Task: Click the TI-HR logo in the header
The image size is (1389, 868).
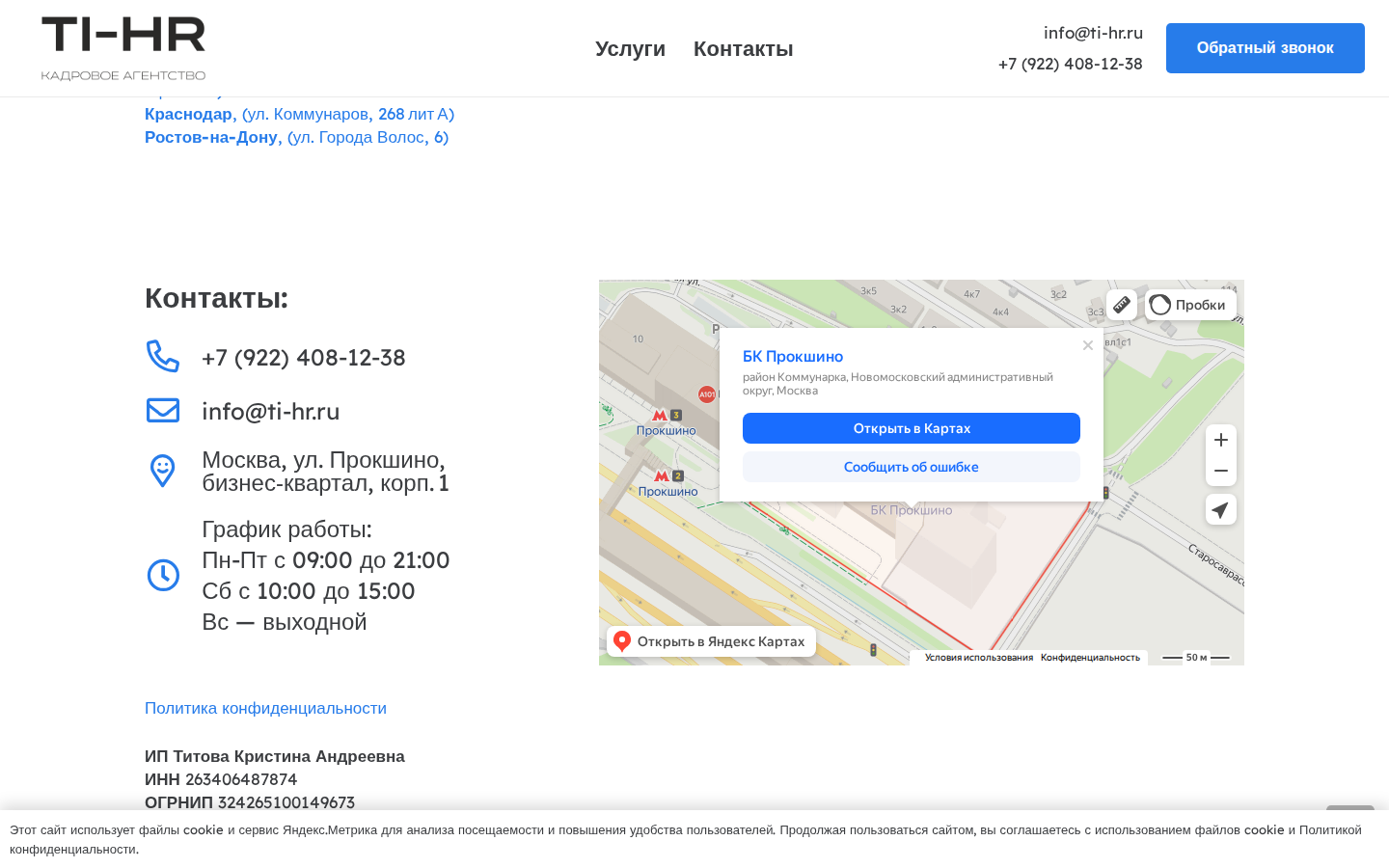Action: [123, 48]
